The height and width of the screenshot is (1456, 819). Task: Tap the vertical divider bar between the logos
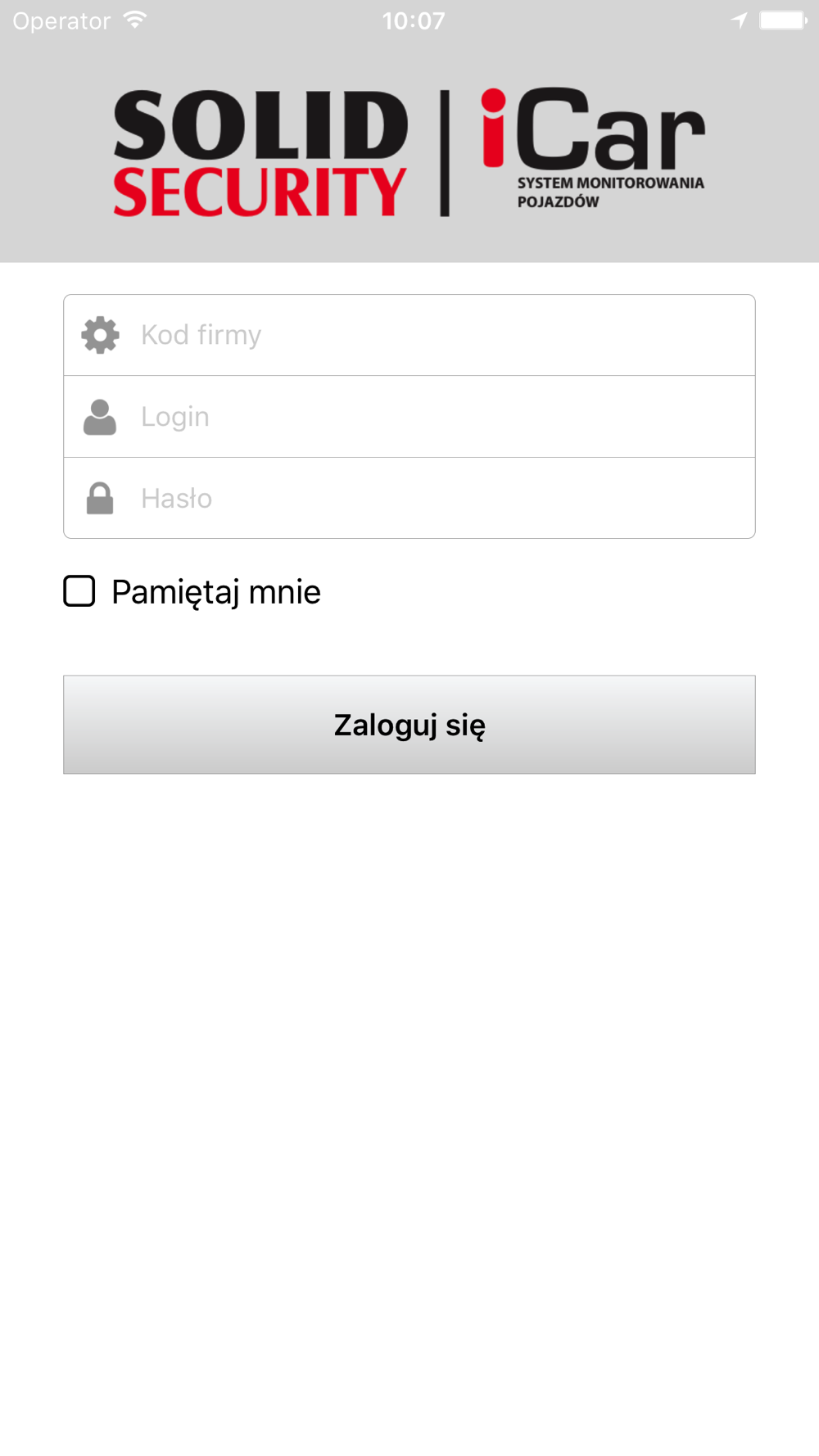pyautogui.click(x=445, y=153)
